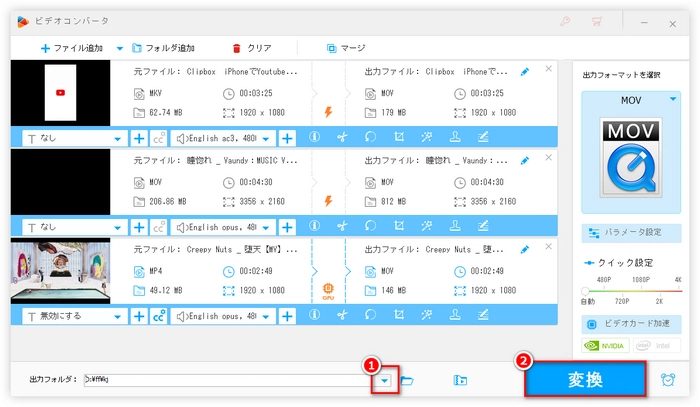Show file info for the third video

[314, 315]
